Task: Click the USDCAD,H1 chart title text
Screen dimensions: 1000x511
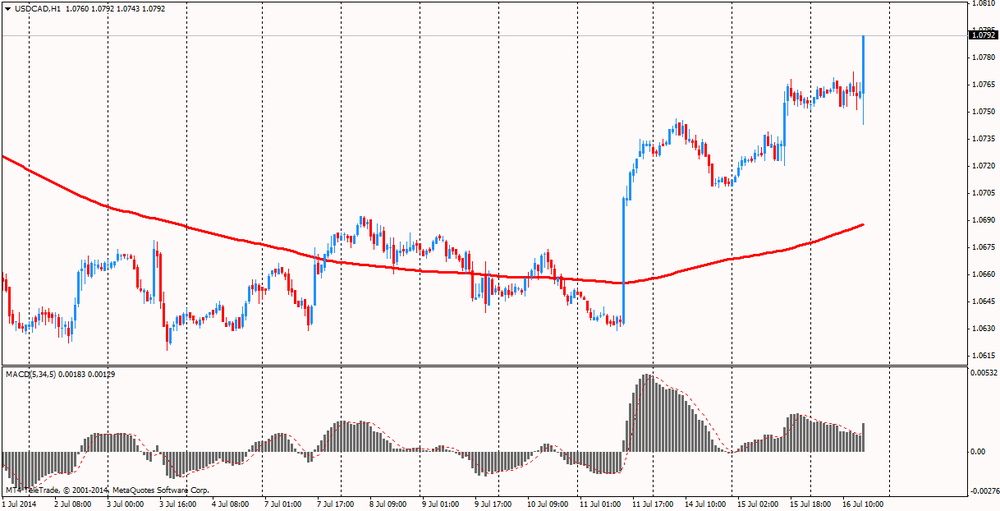Action: pyautogui.click(x=36, y=10)
